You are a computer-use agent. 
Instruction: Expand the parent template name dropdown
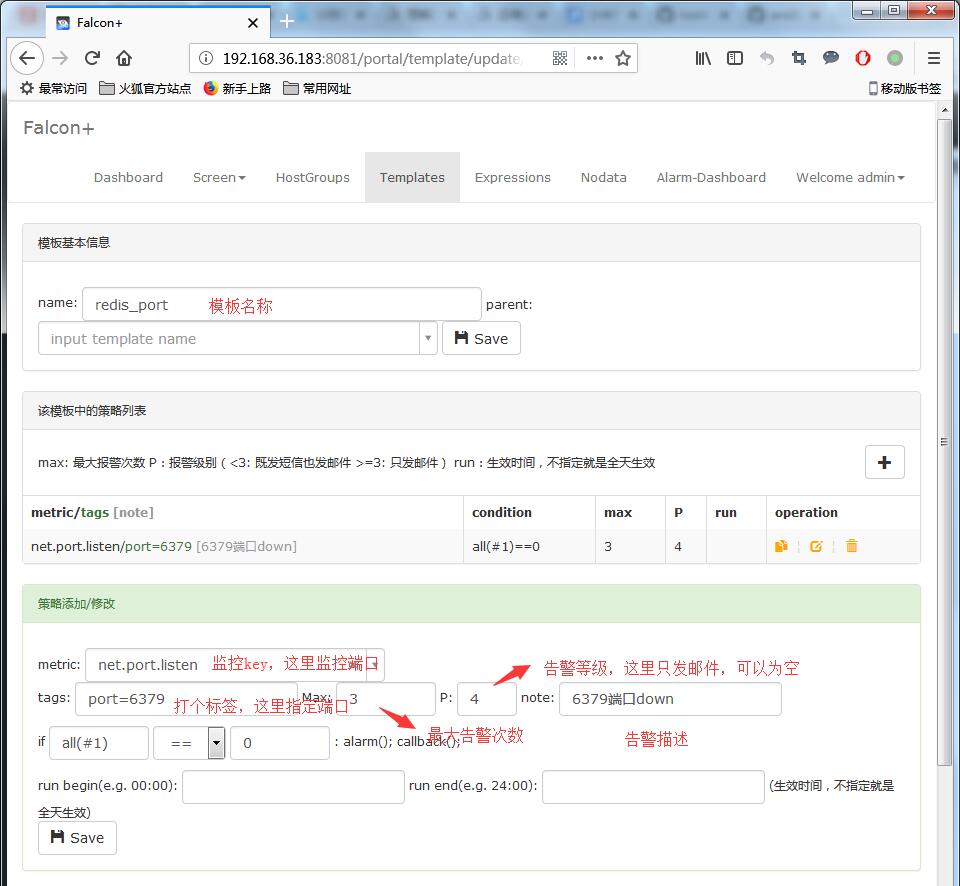pos(428,338)
